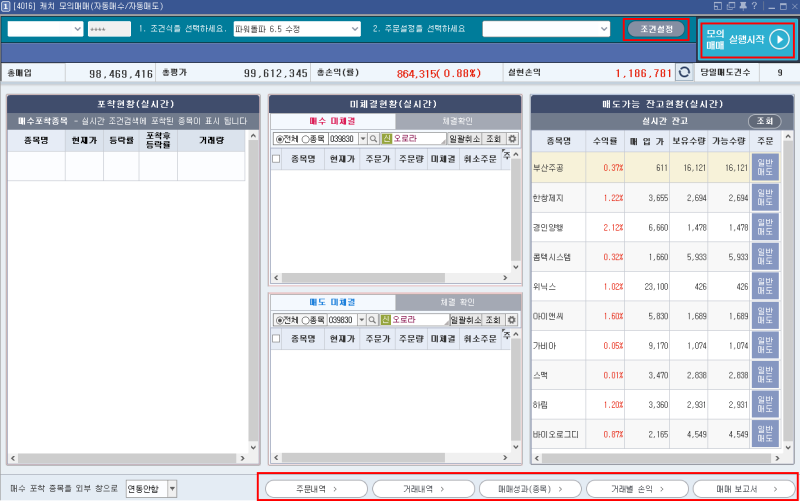Check the select-all box in 매수 미체결 table

(276, 159)
